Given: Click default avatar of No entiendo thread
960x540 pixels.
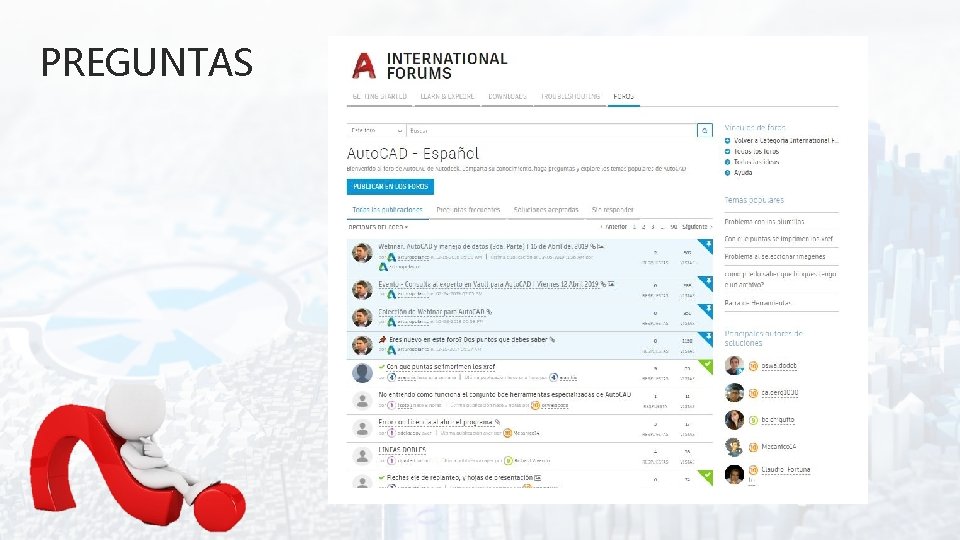Looking at the screenshot, I should [x=362, y=400].
